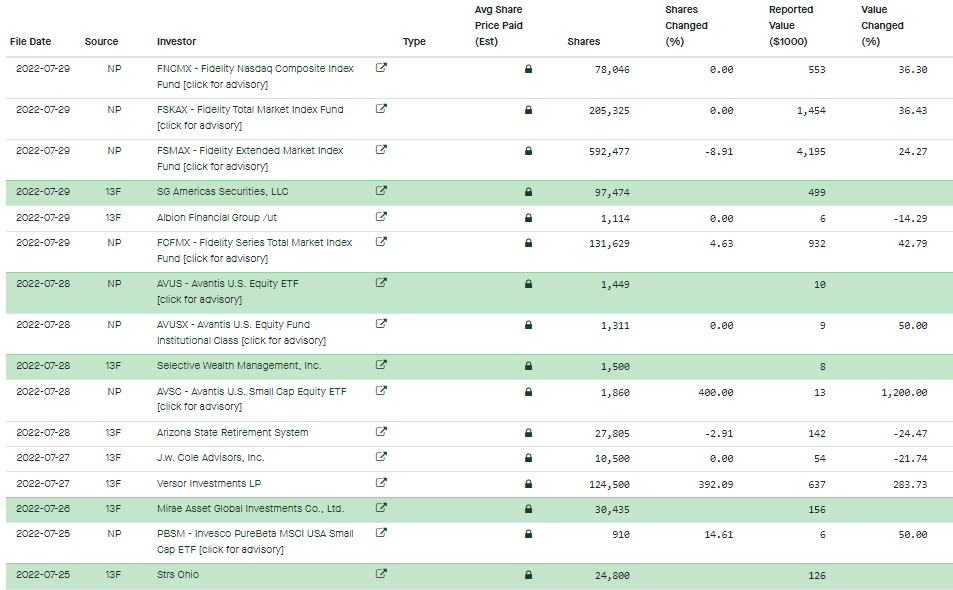This screenshot has width=953, height=590.
Task: Open Strs Ohio investor link
Action: pyautogui.click(x=177, y=574)
